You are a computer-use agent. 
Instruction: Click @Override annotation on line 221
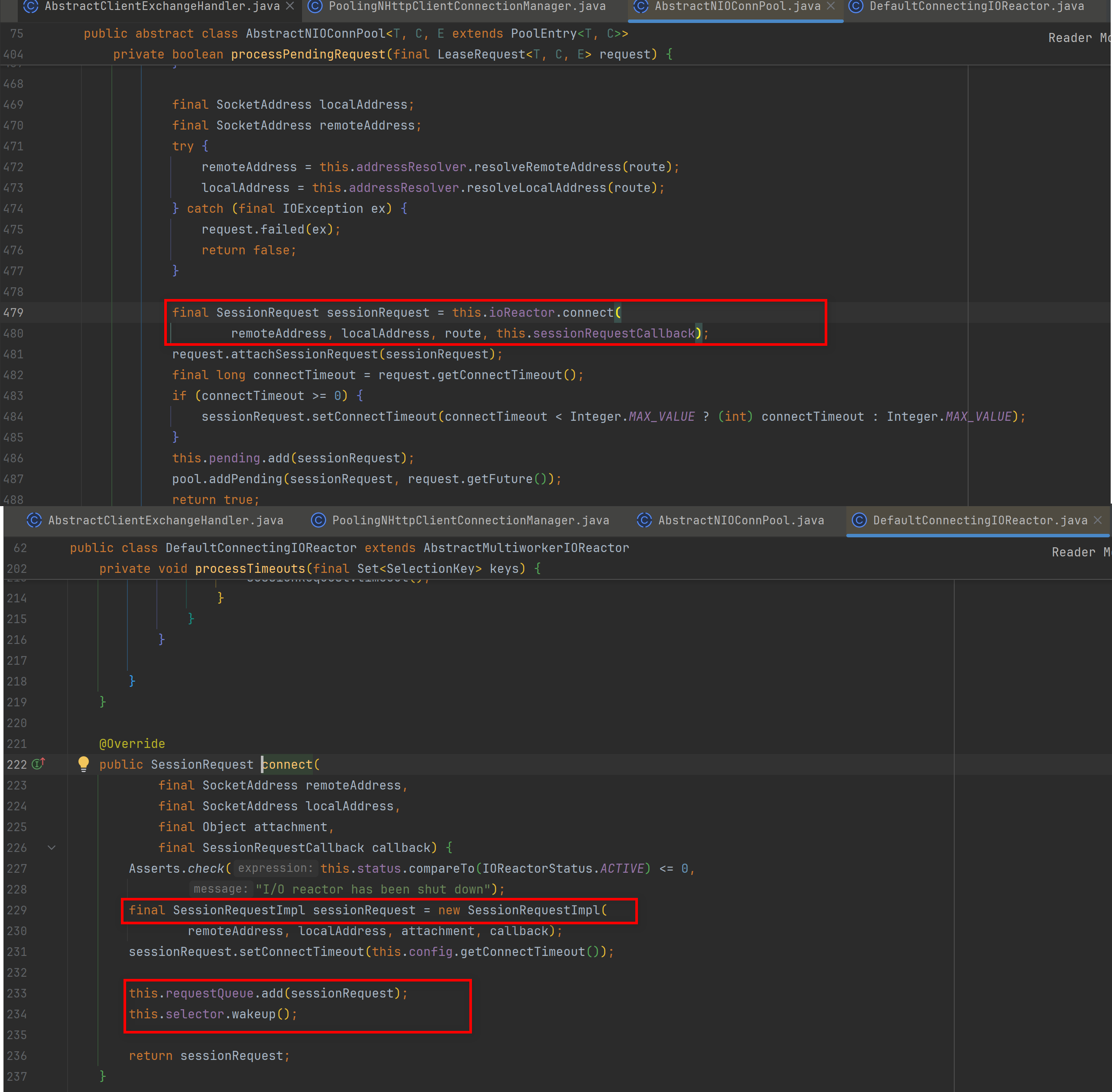click(133, 744)
